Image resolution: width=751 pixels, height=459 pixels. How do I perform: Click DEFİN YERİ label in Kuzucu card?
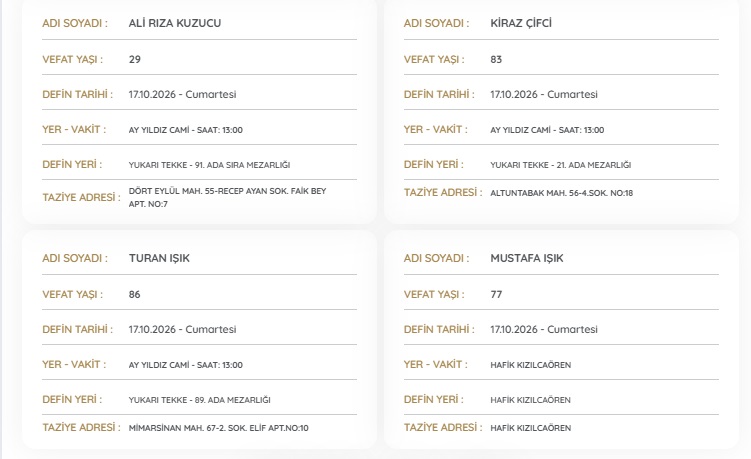coord(72,164)
